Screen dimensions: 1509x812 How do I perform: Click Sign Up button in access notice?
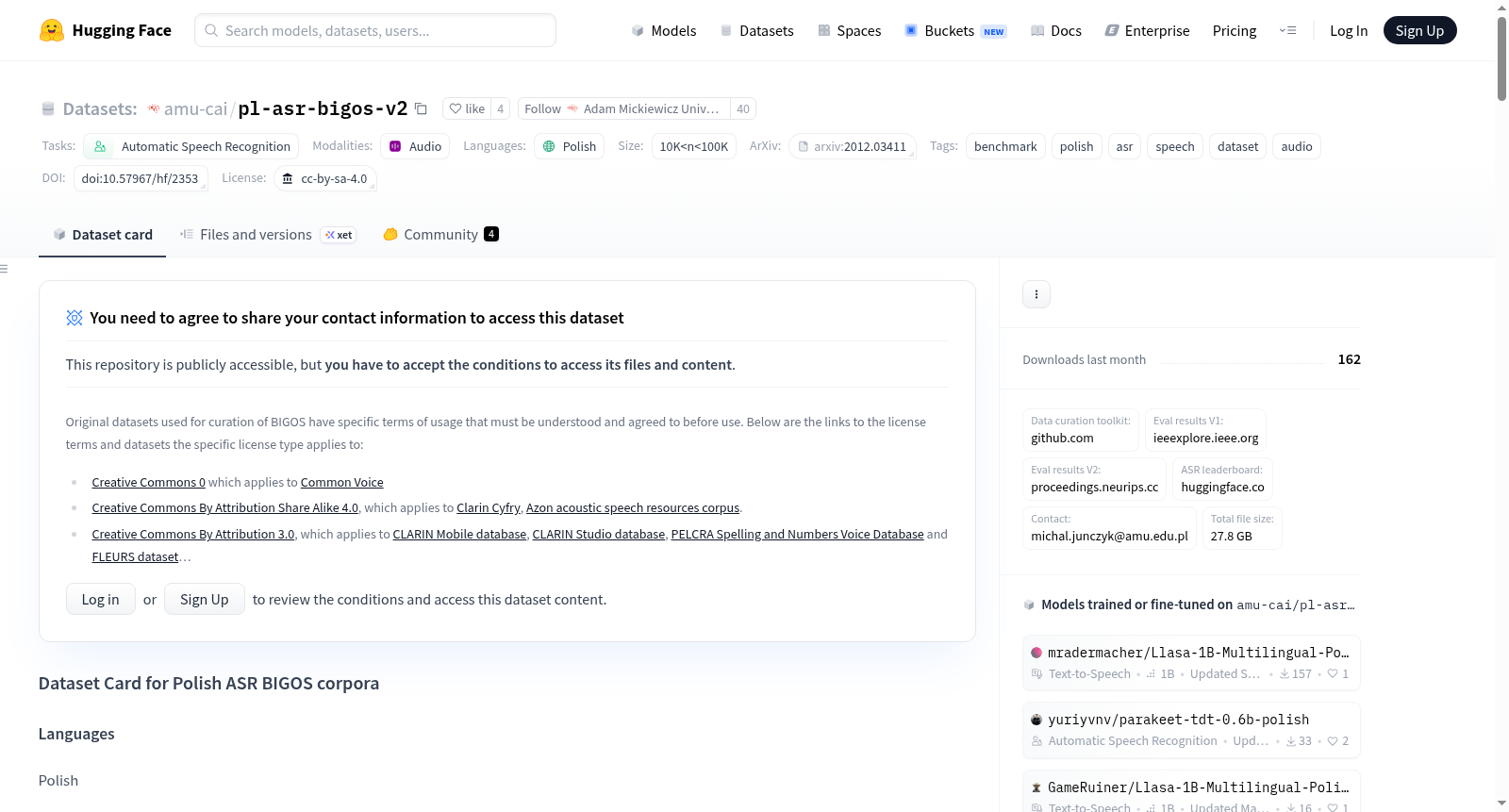[x=205, y=599]
